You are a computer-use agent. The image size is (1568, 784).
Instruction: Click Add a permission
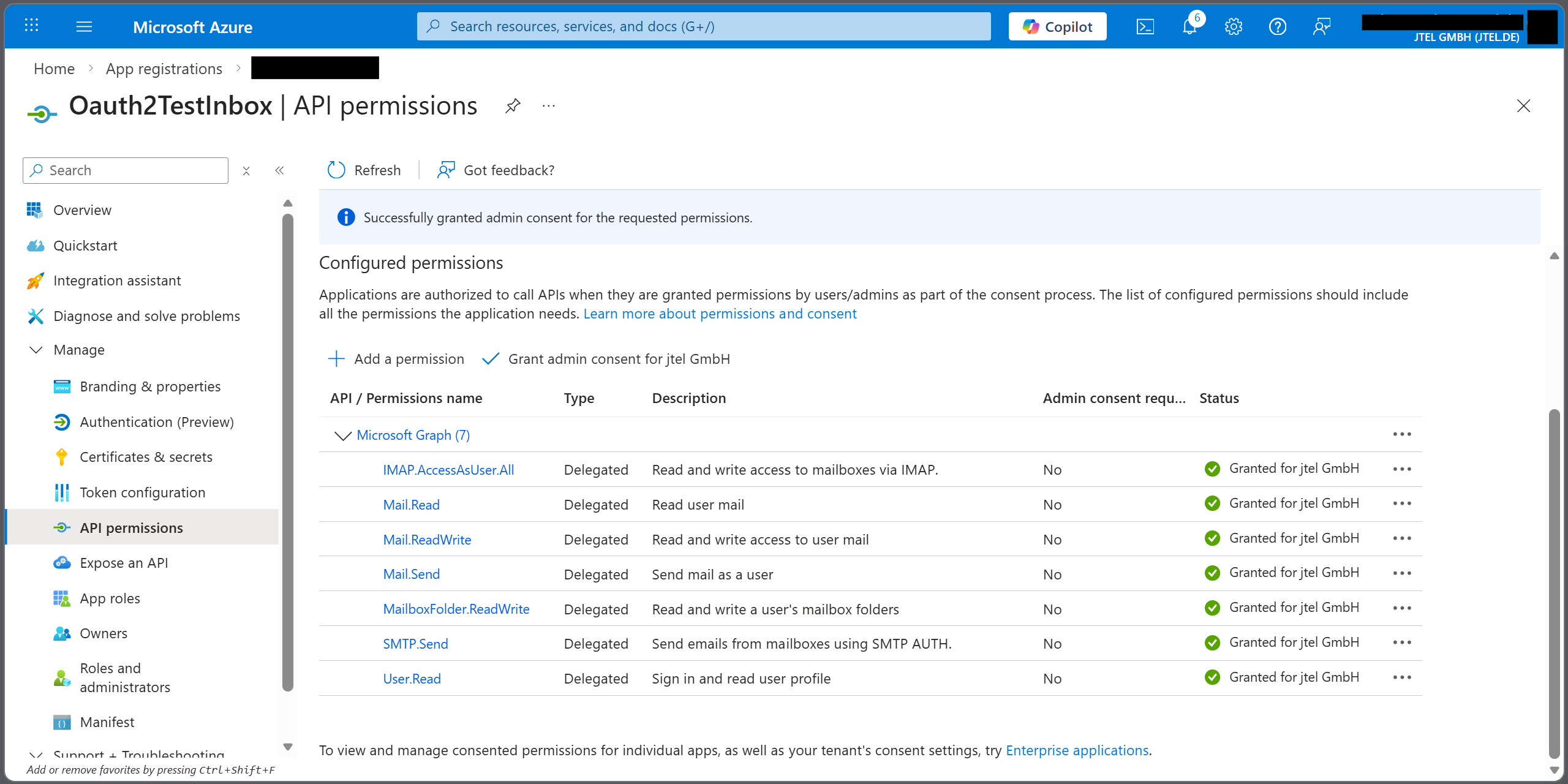[396, 359]
